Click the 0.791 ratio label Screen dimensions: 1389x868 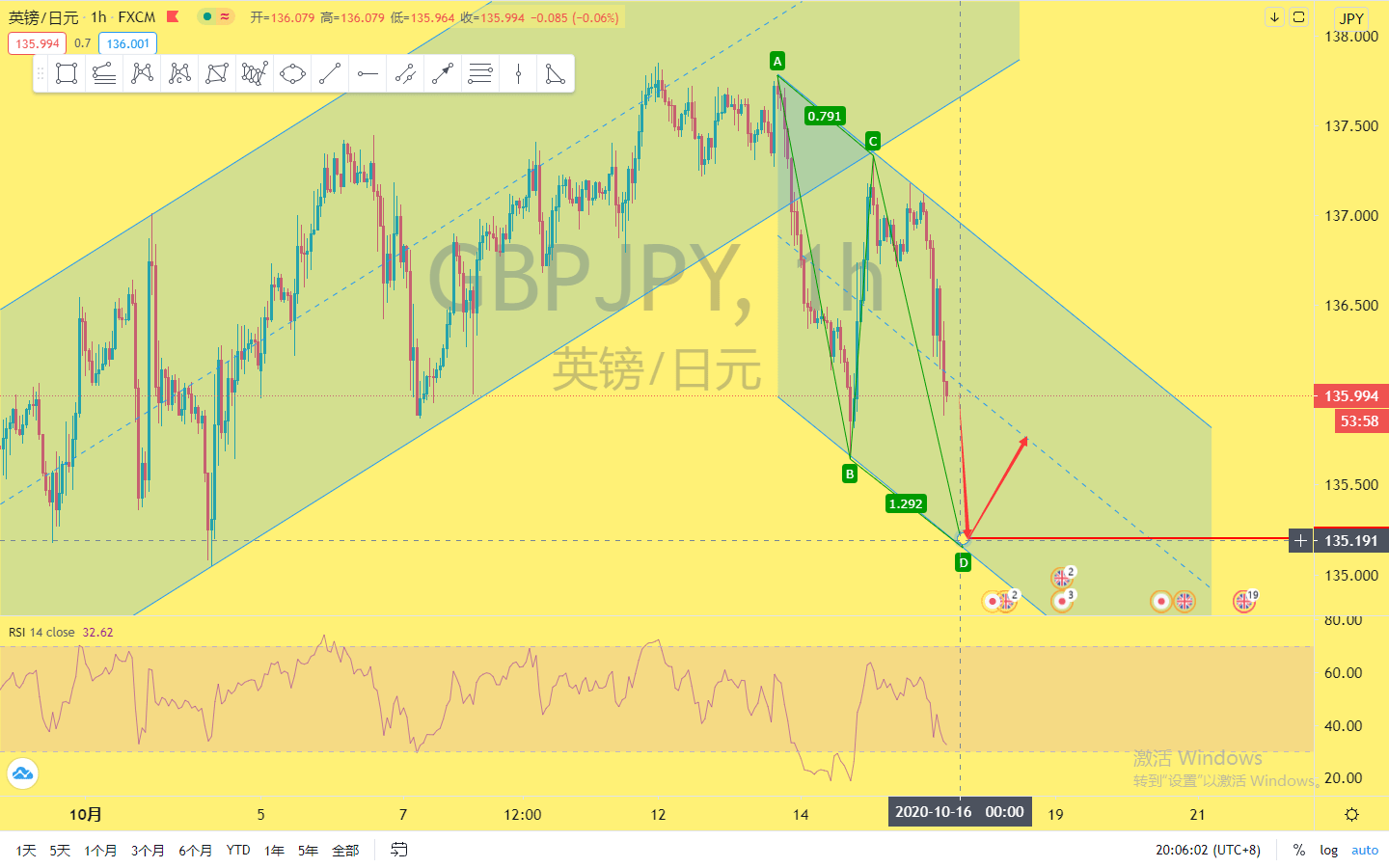(x=825, y=116)
